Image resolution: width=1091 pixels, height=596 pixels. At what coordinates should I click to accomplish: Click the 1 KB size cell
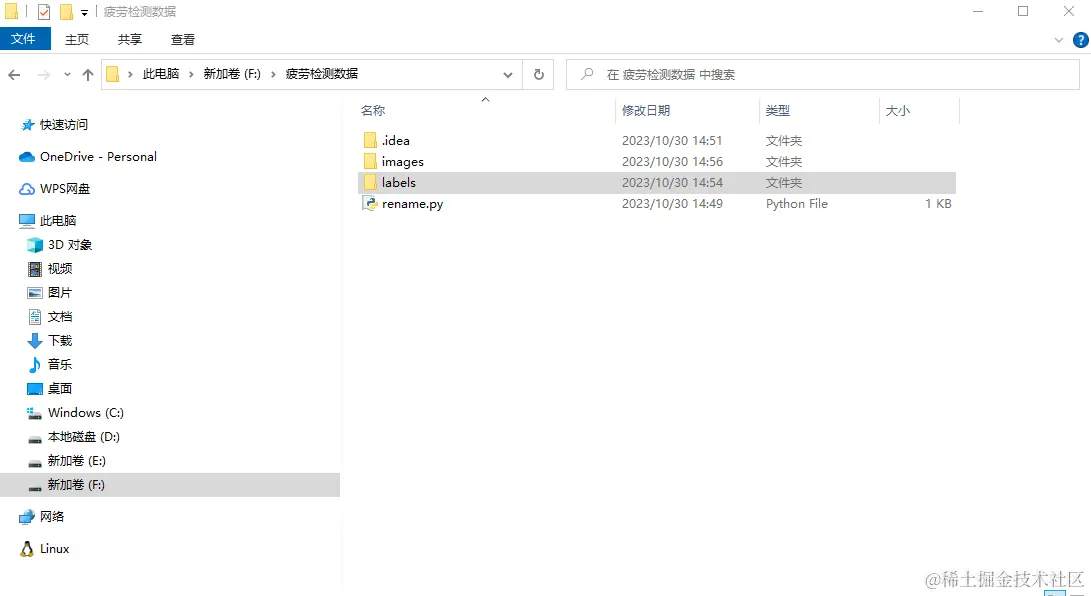click(938, 204)
